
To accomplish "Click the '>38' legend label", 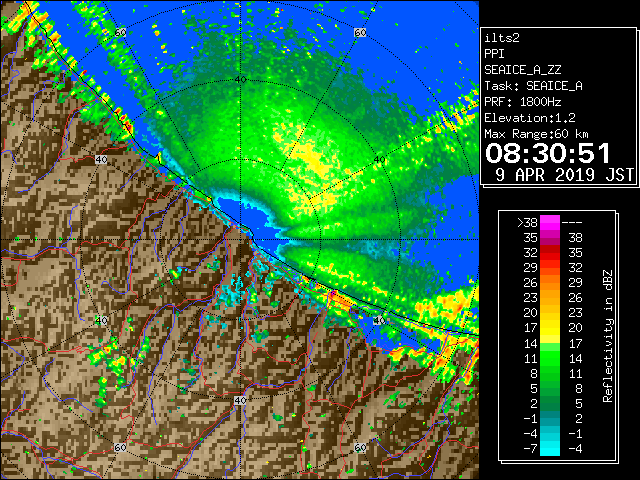I will (x=527, y=223).
